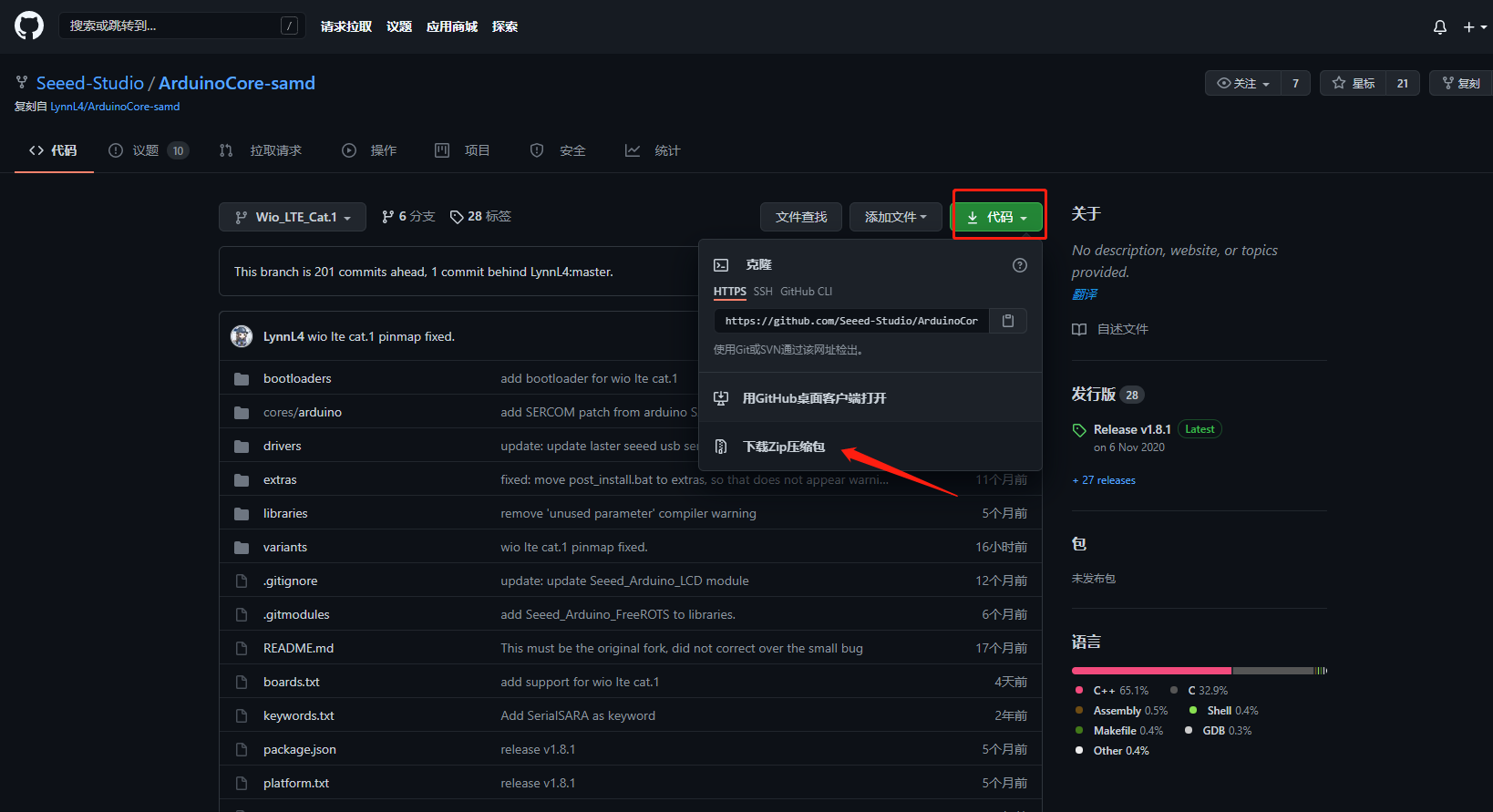This screenshot has height=812, width=1493.
Task: Select the HTTPS clone tab
Action: pyautogui.click(x=729, y=292)
